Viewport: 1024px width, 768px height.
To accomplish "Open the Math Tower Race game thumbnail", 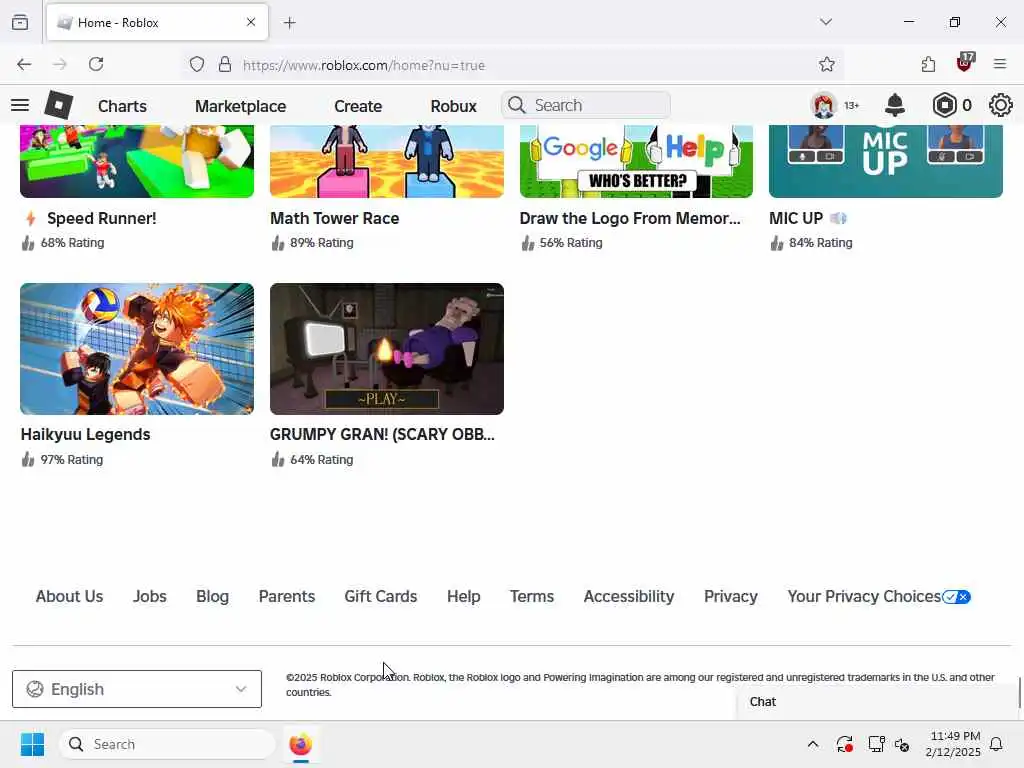I will click(x=387, y=161).
